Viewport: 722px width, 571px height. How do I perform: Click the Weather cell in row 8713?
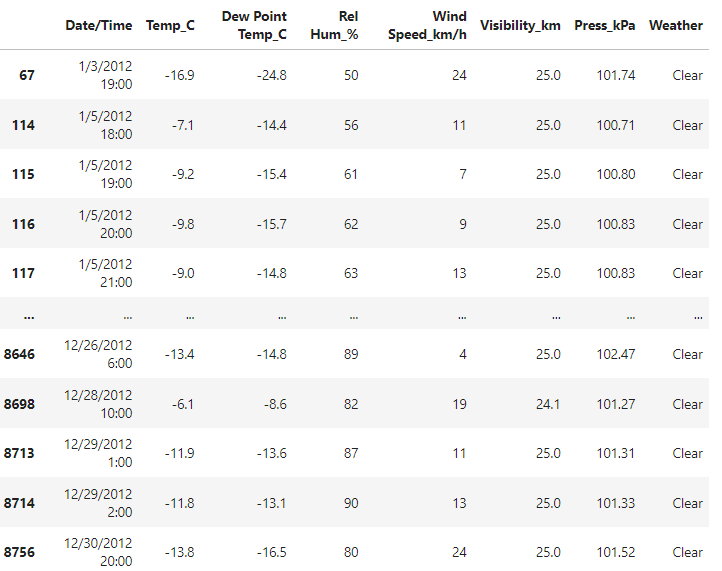click(x=687, y=453)
